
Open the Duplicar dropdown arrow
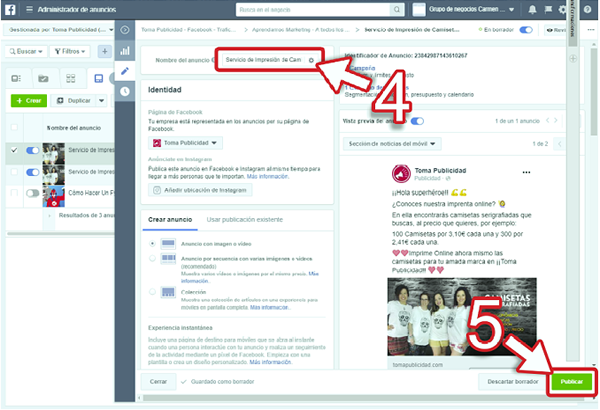[101, 101]
